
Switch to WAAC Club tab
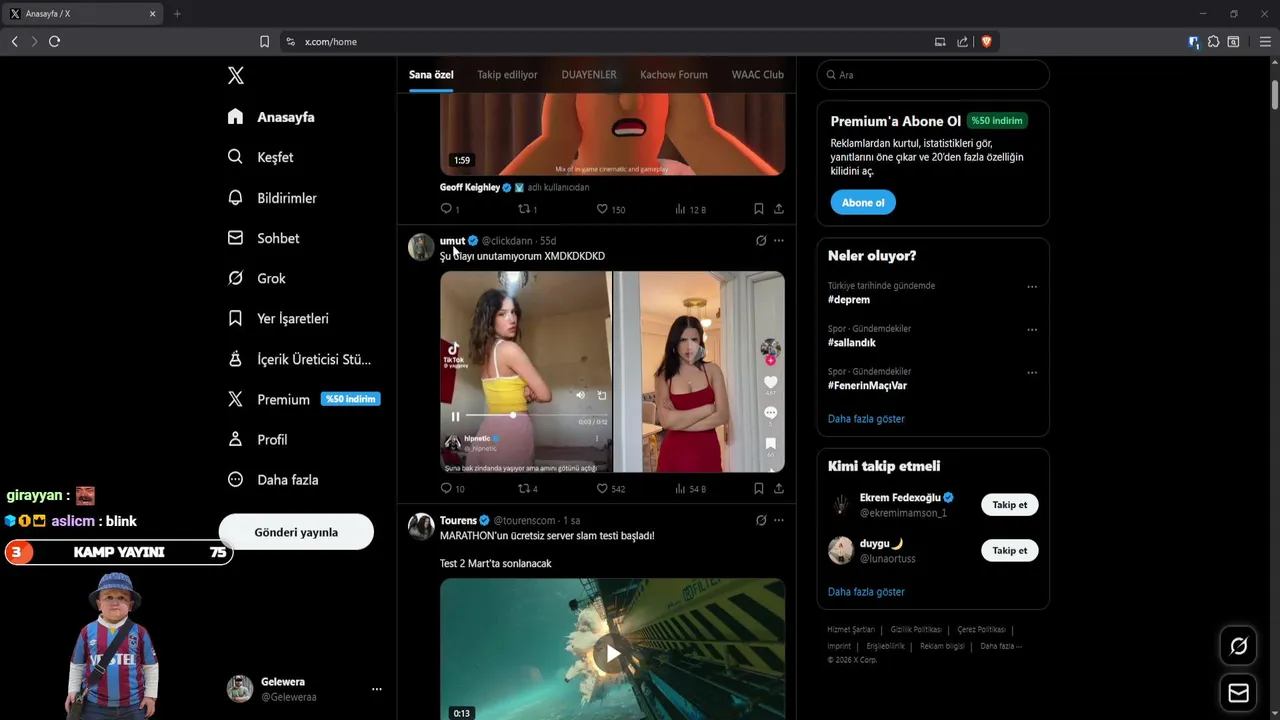[757, 75]
